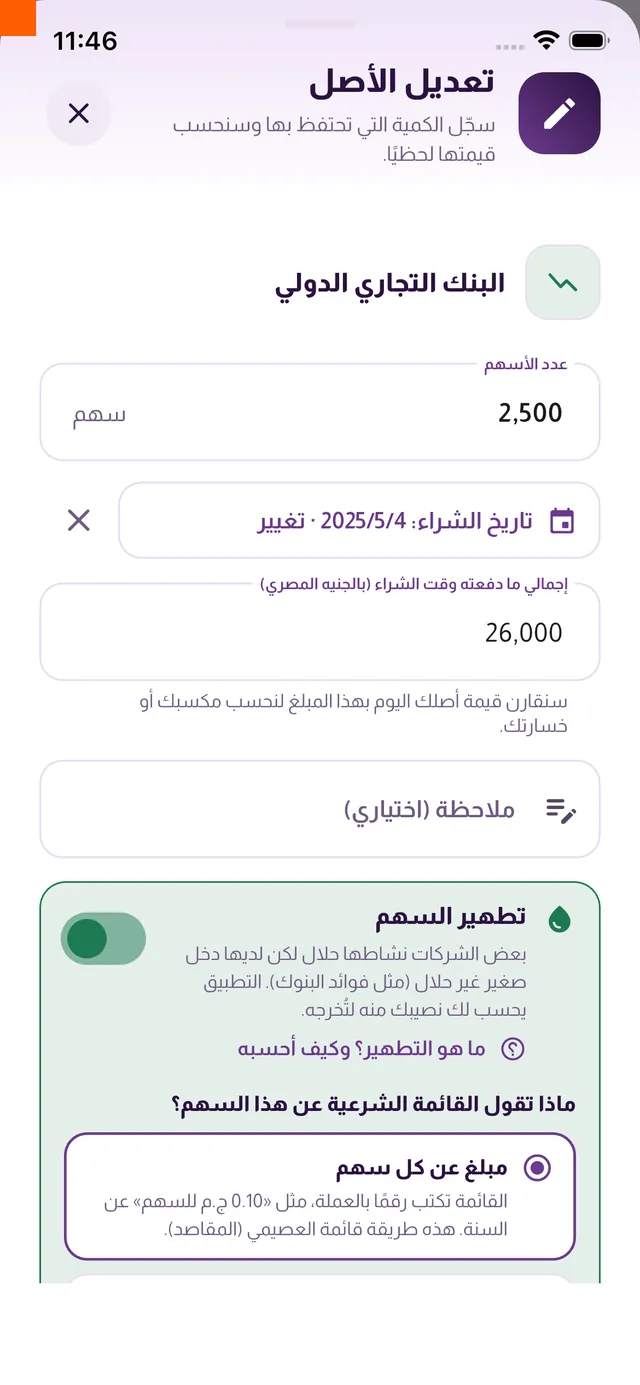Open the purchase date picker
This screenshot has width=640, height=1385.
click(359, 520)
